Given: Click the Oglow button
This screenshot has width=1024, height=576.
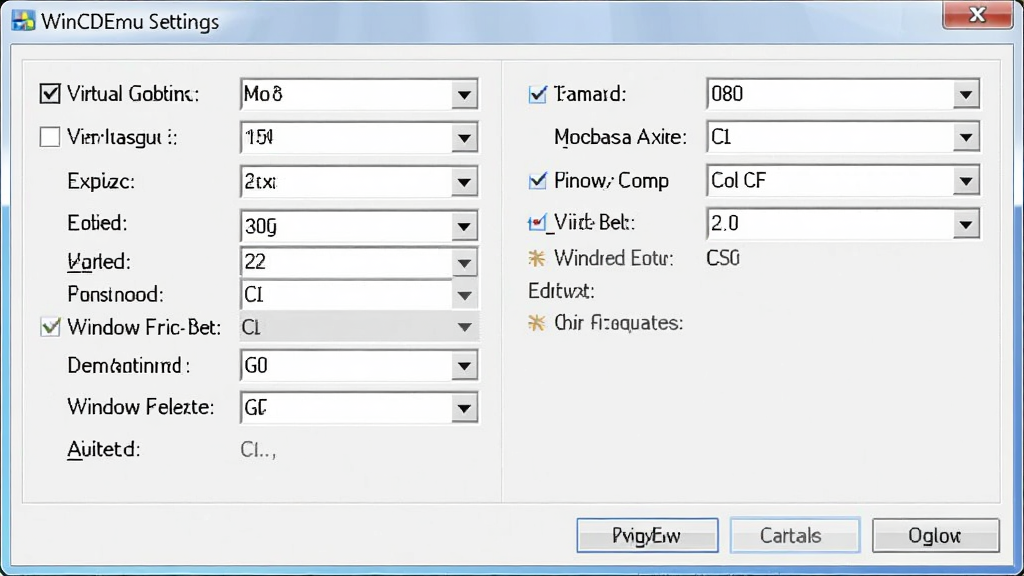Looking at the screenshot, I should (x=935, y=536).
